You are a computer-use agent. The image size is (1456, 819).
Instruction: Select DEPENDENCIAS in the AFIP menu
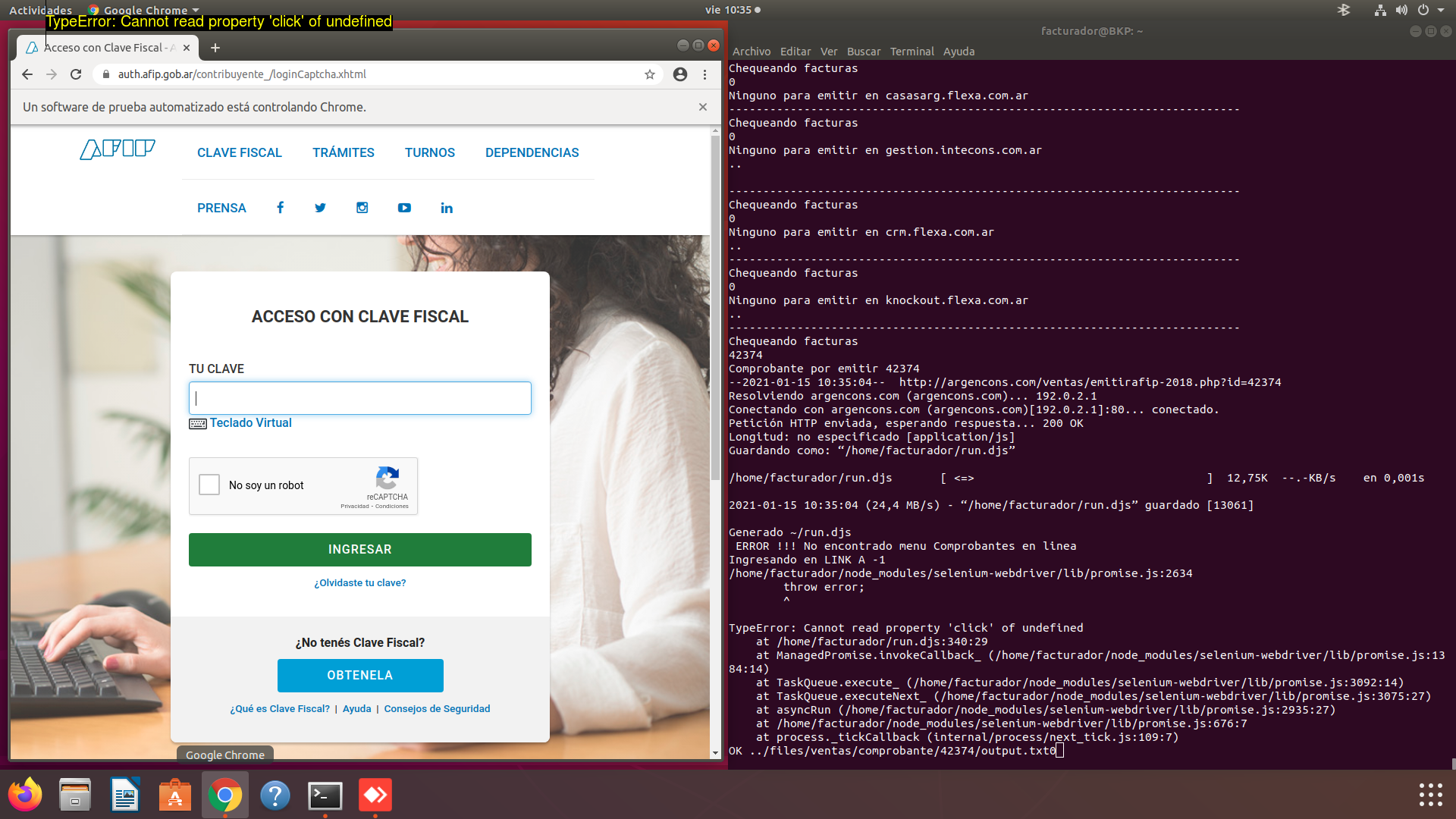point(532,152)
